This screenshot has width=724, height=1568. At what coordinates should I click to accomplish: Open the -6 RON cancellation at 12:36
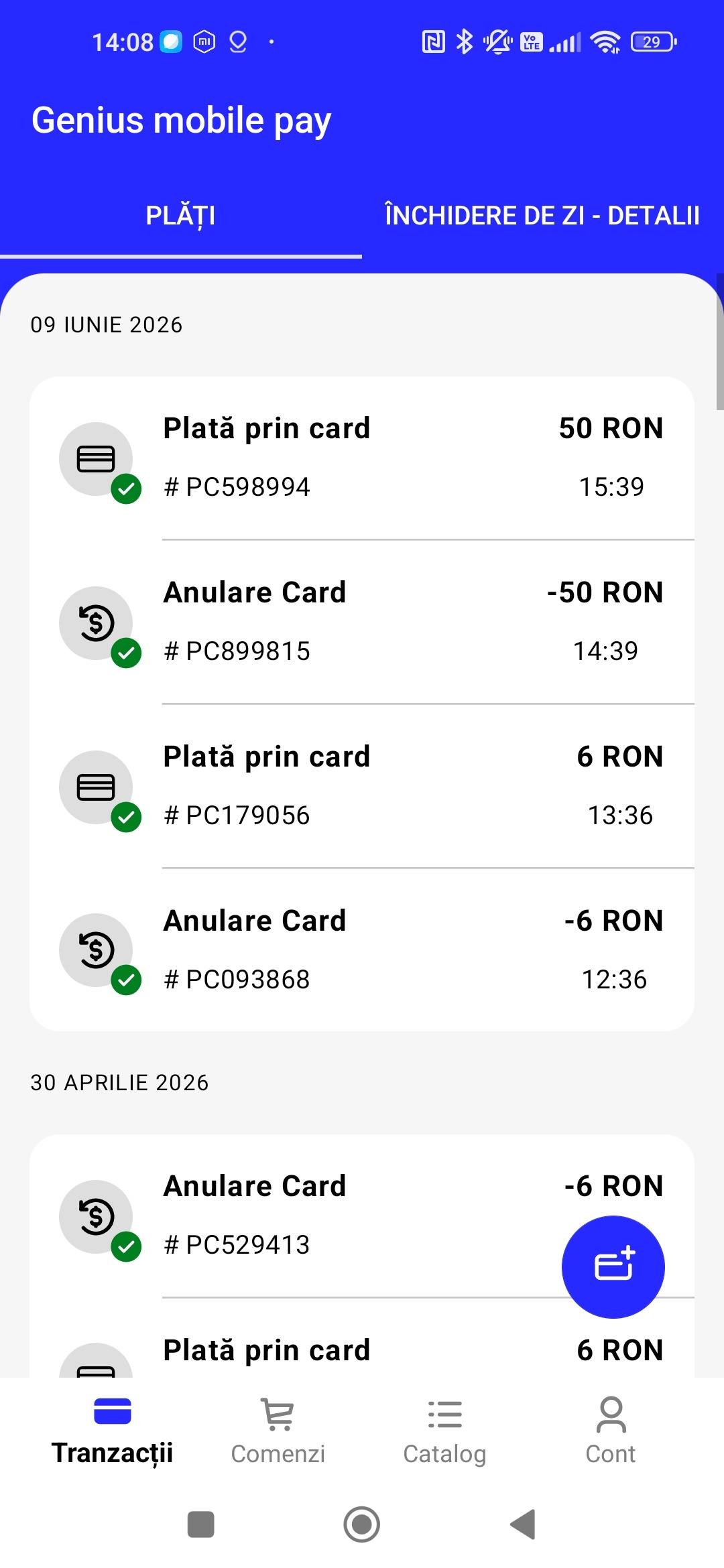(x=362, y=950)
